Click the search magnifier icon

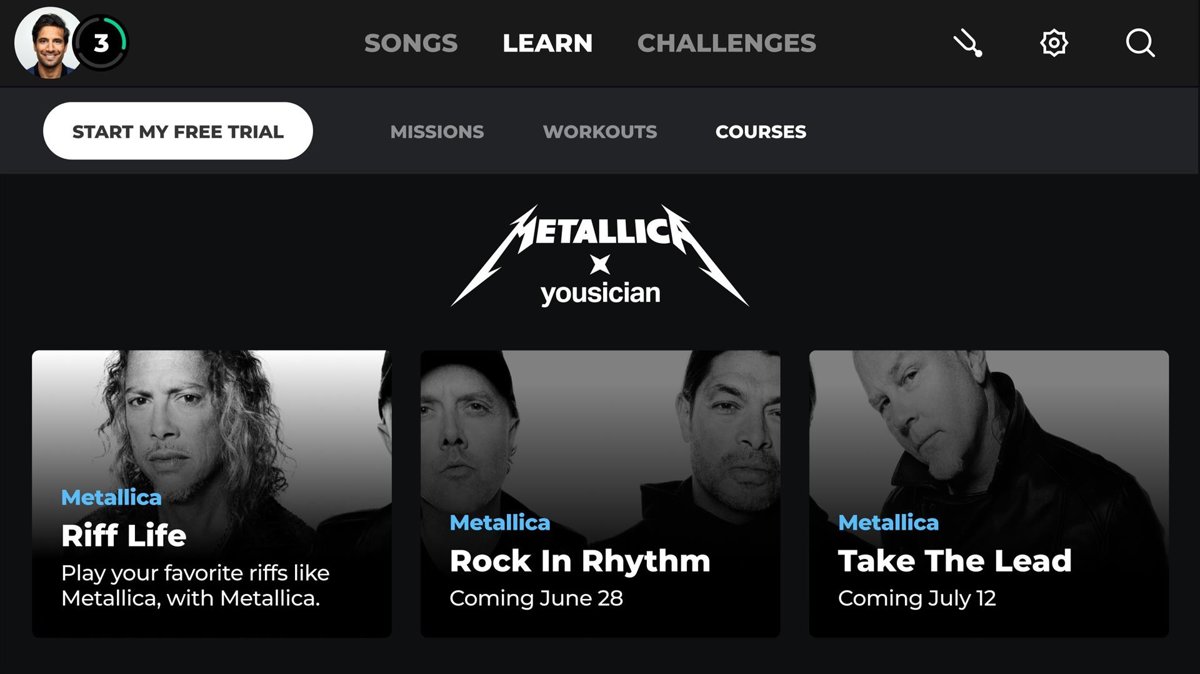[1140, 43]
